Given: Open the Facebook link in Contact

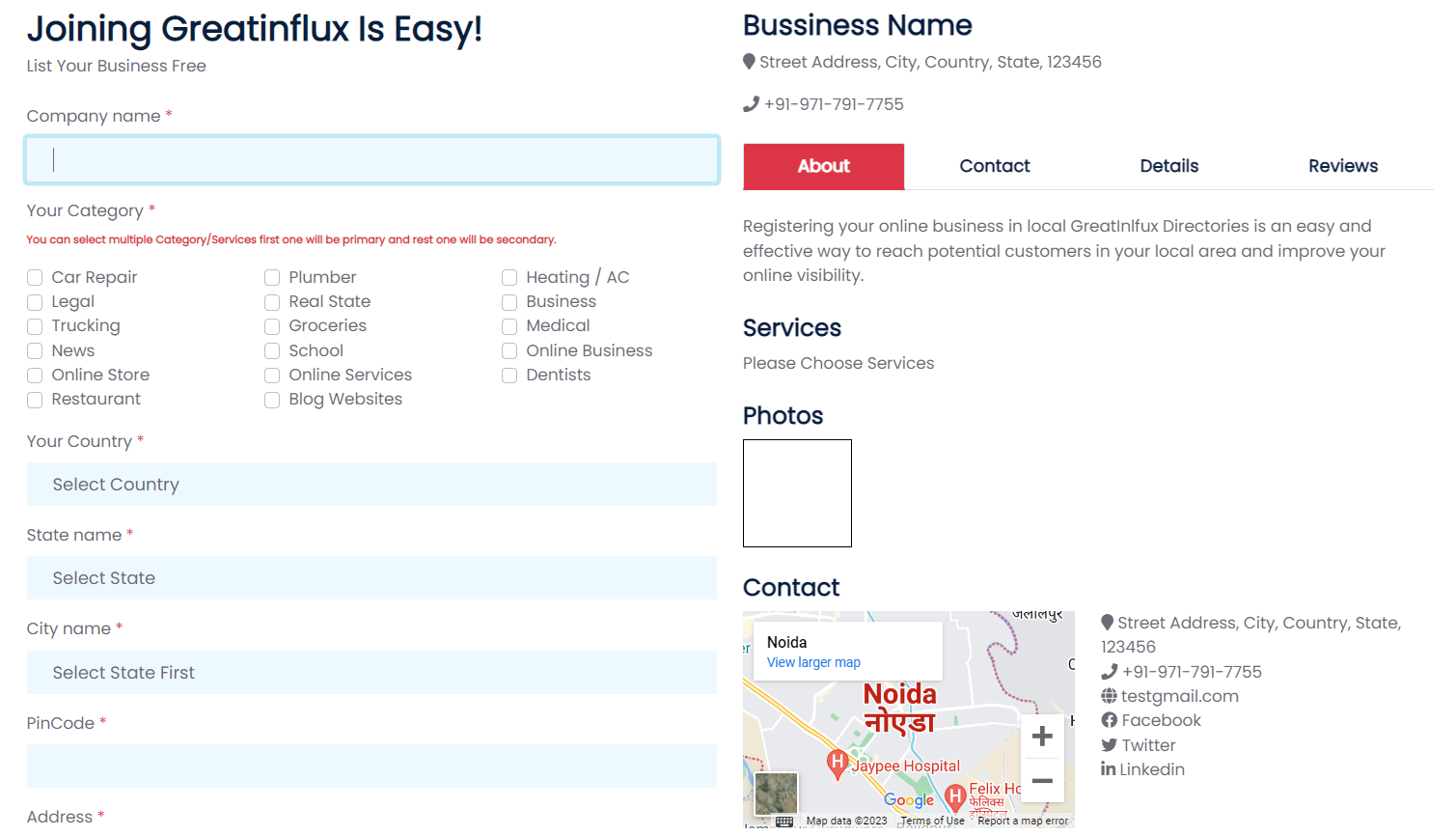Looking at the screenshot, I should [1161, 720].
